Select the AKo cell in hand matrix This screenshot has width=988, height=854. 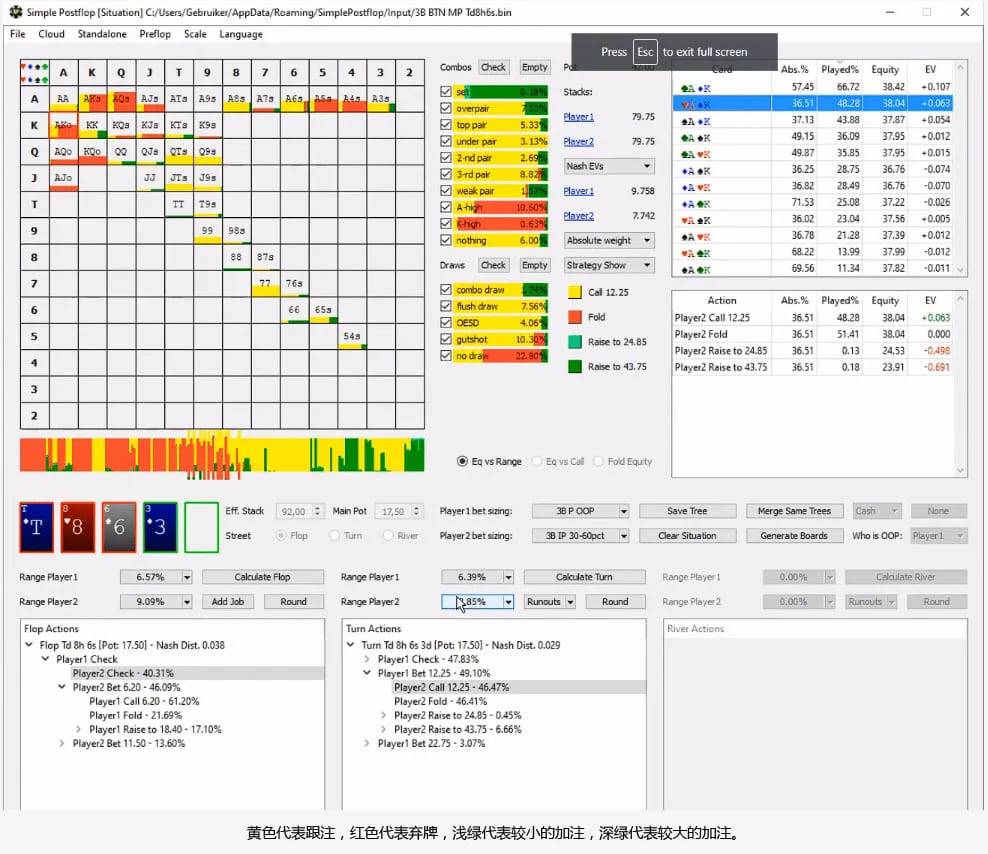click(x=63, y=126)
